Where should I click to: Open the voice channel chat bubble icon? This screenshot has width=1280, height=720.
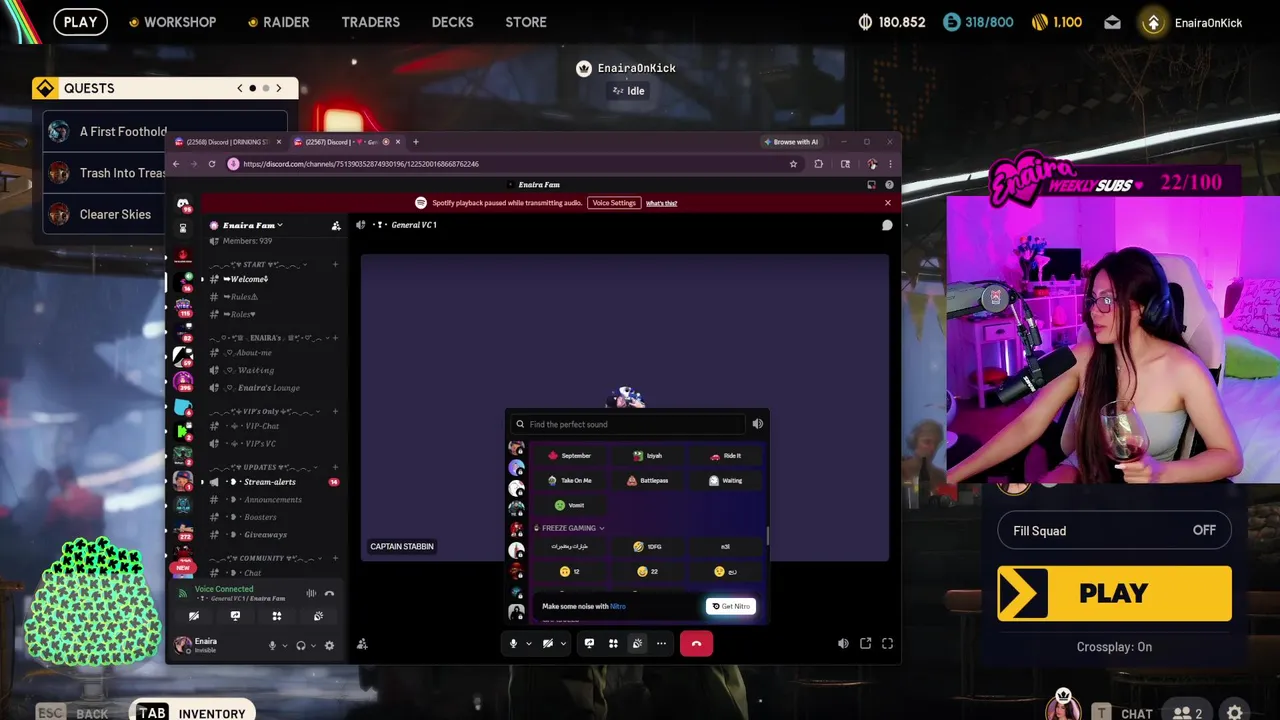(887, 225)
